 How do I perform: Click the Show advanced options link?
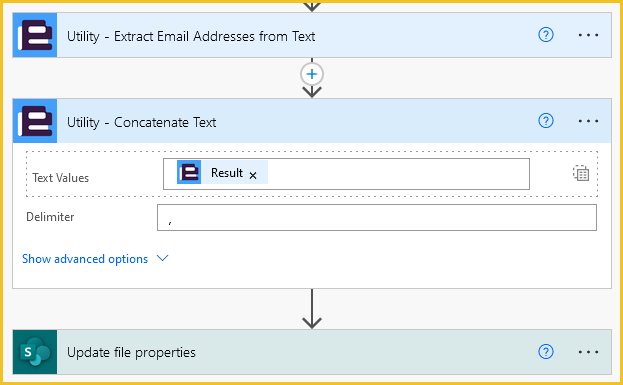pyautogui.click(x=85, y=259)
